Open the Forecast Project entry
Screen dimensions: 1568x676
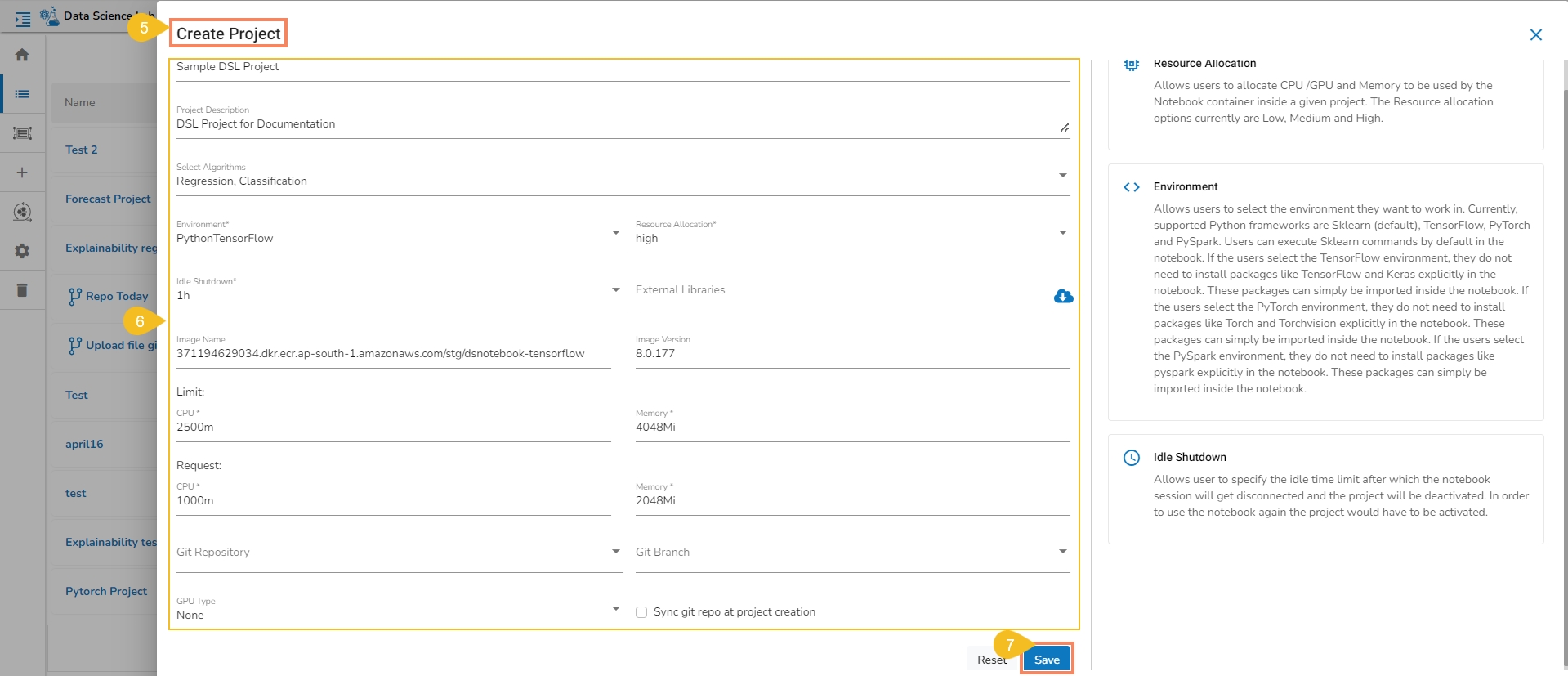108,199
